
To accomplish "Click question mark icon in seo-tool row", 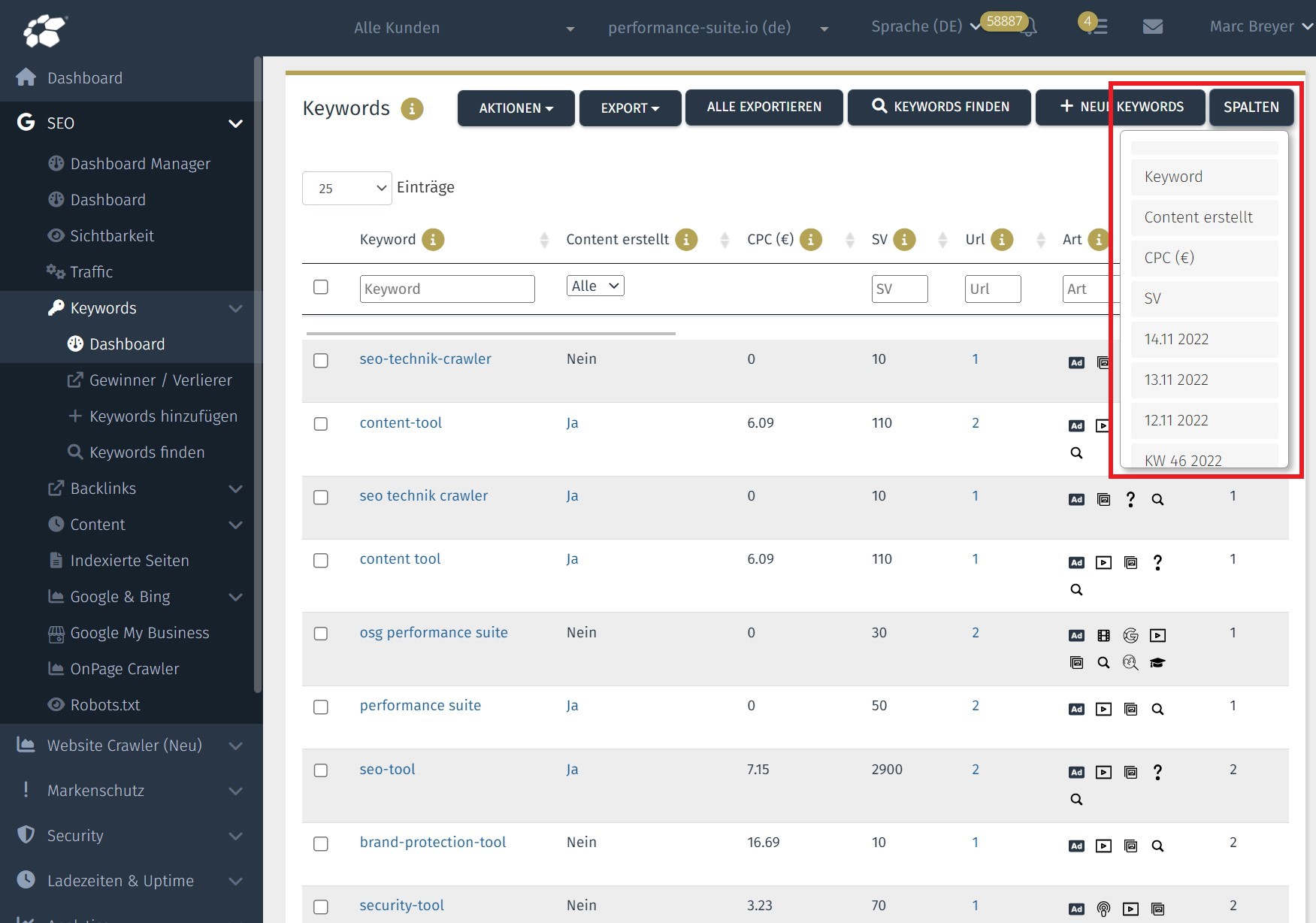I will pos(1157,773).
